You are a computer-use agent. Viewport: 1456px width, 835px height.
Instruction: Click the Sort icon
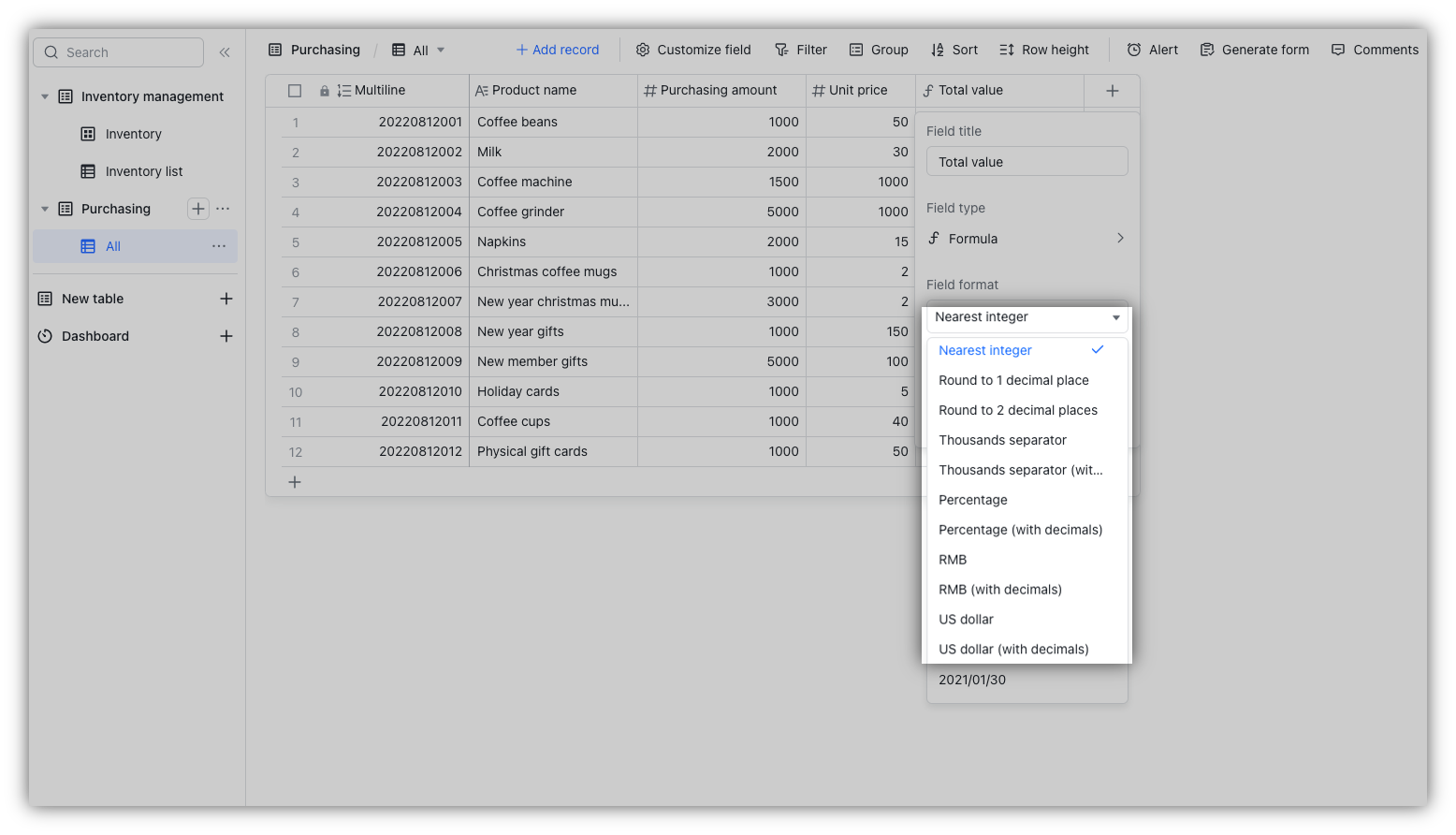(x=939, y=50)
